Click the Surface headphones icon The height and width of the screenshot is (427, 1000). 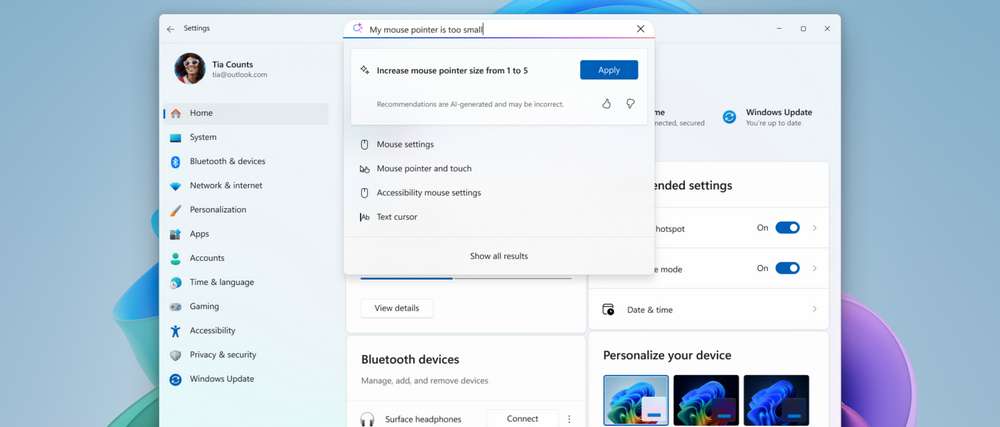click(x=367, y=419)
